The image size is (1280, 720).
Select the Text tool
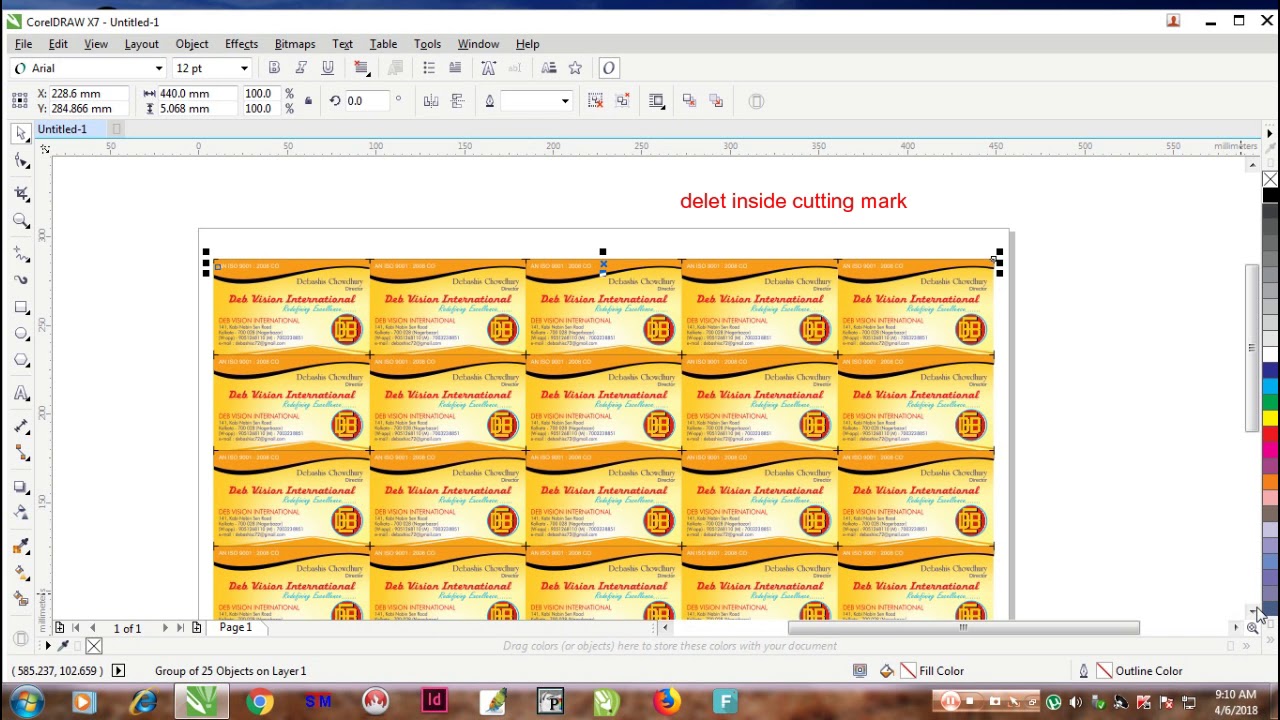[x=21, y=394]
